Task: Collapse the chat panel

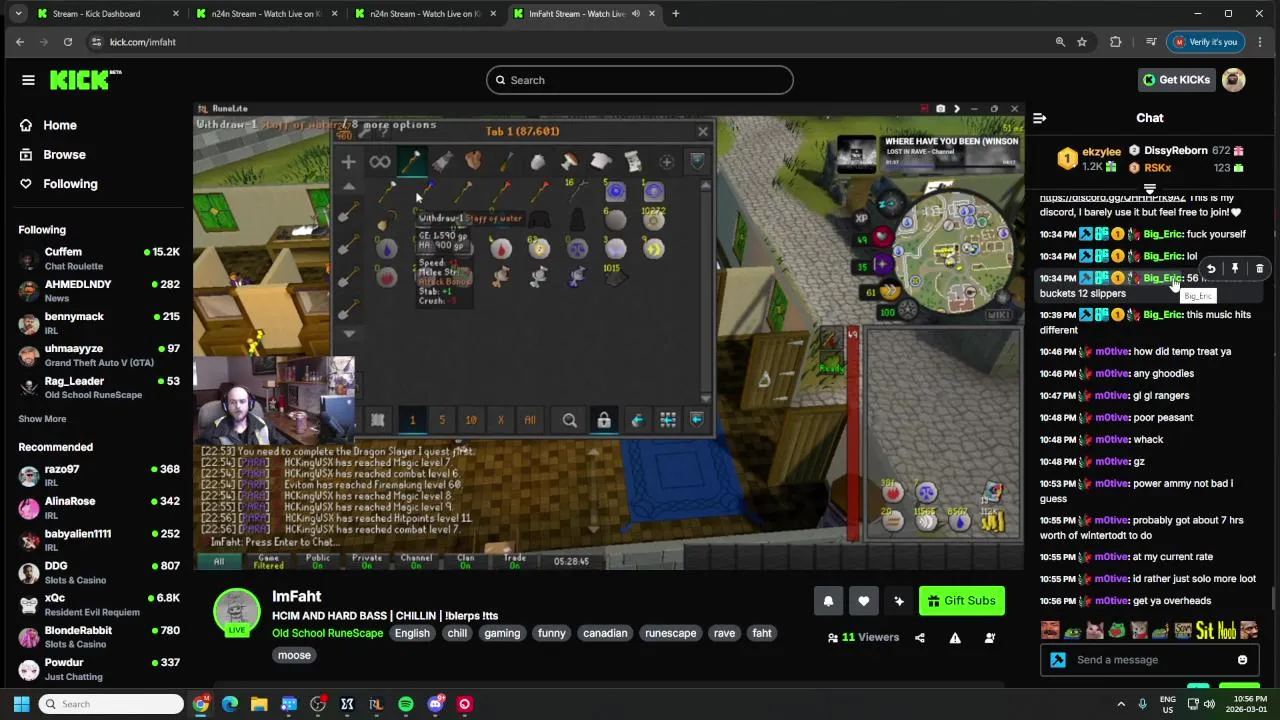Action: tap(1039, 118)
